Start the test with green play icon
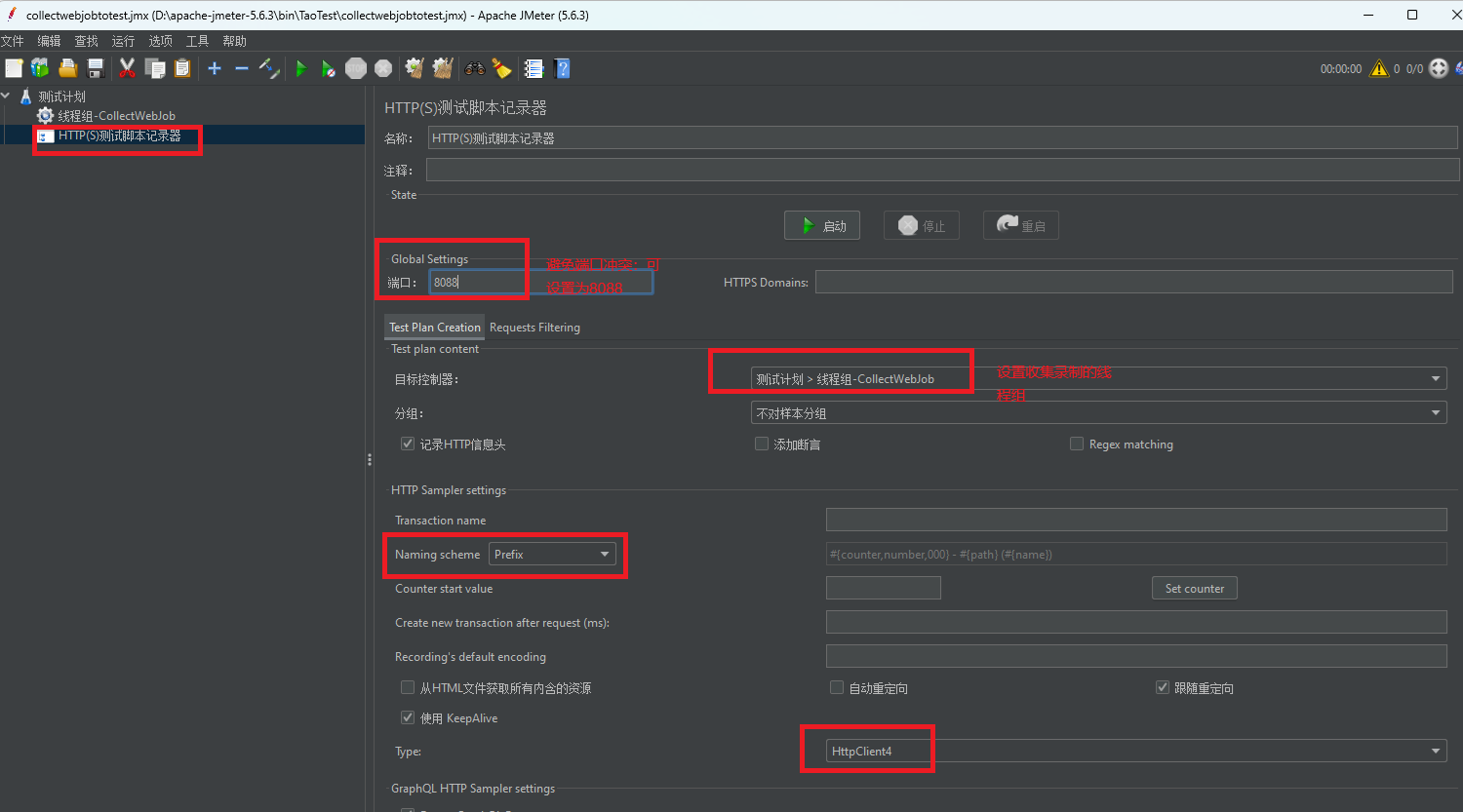This screenshot has height=812, width=1463. coord(301,68)
